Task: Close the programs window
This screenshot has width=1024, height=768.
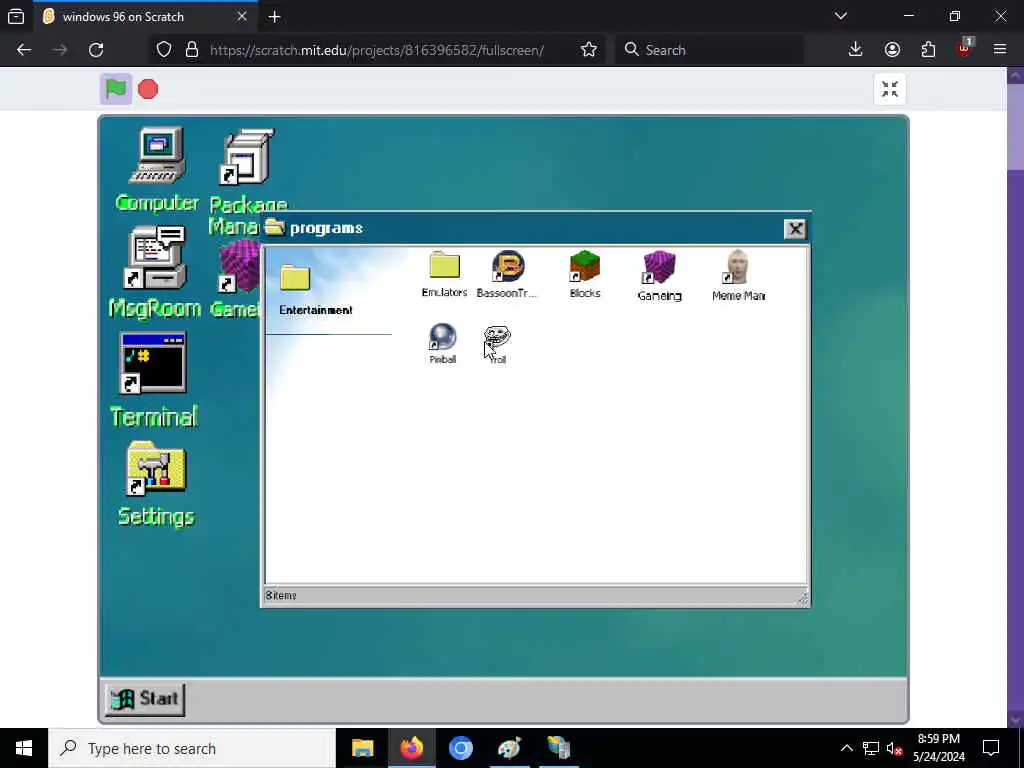Action: point(795,229)
